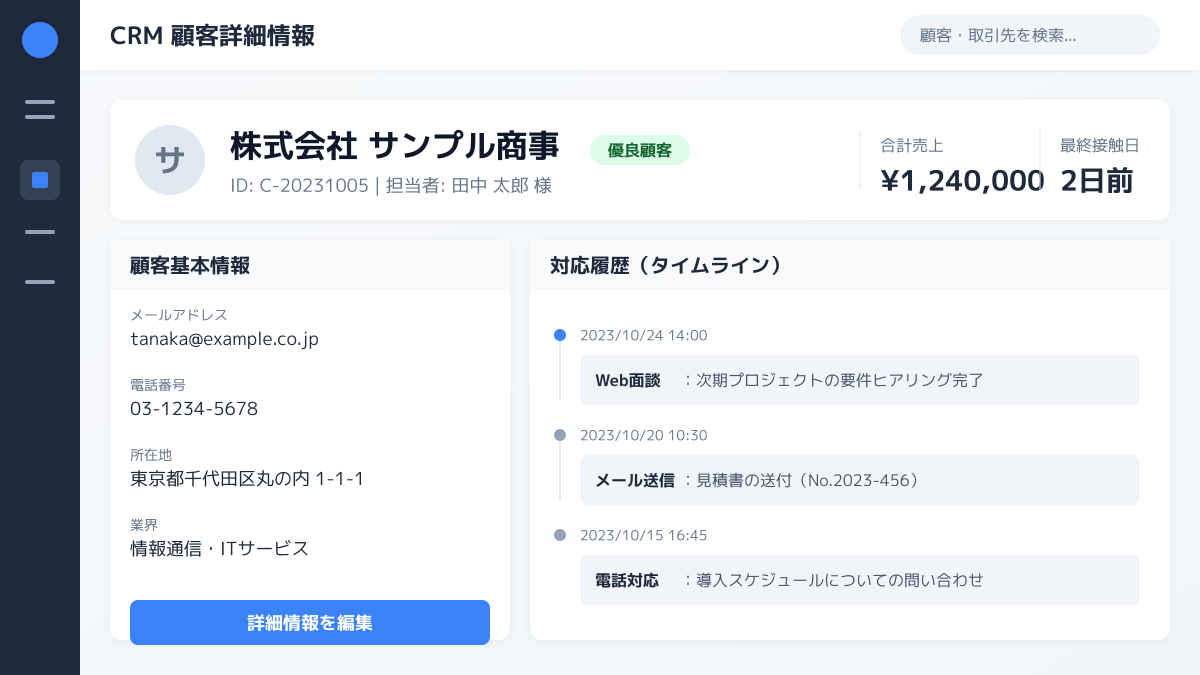Click the address 東京都千代田区丸の内 1-1-1
This screenshot has width=1200, height=675.
(247, 479)
